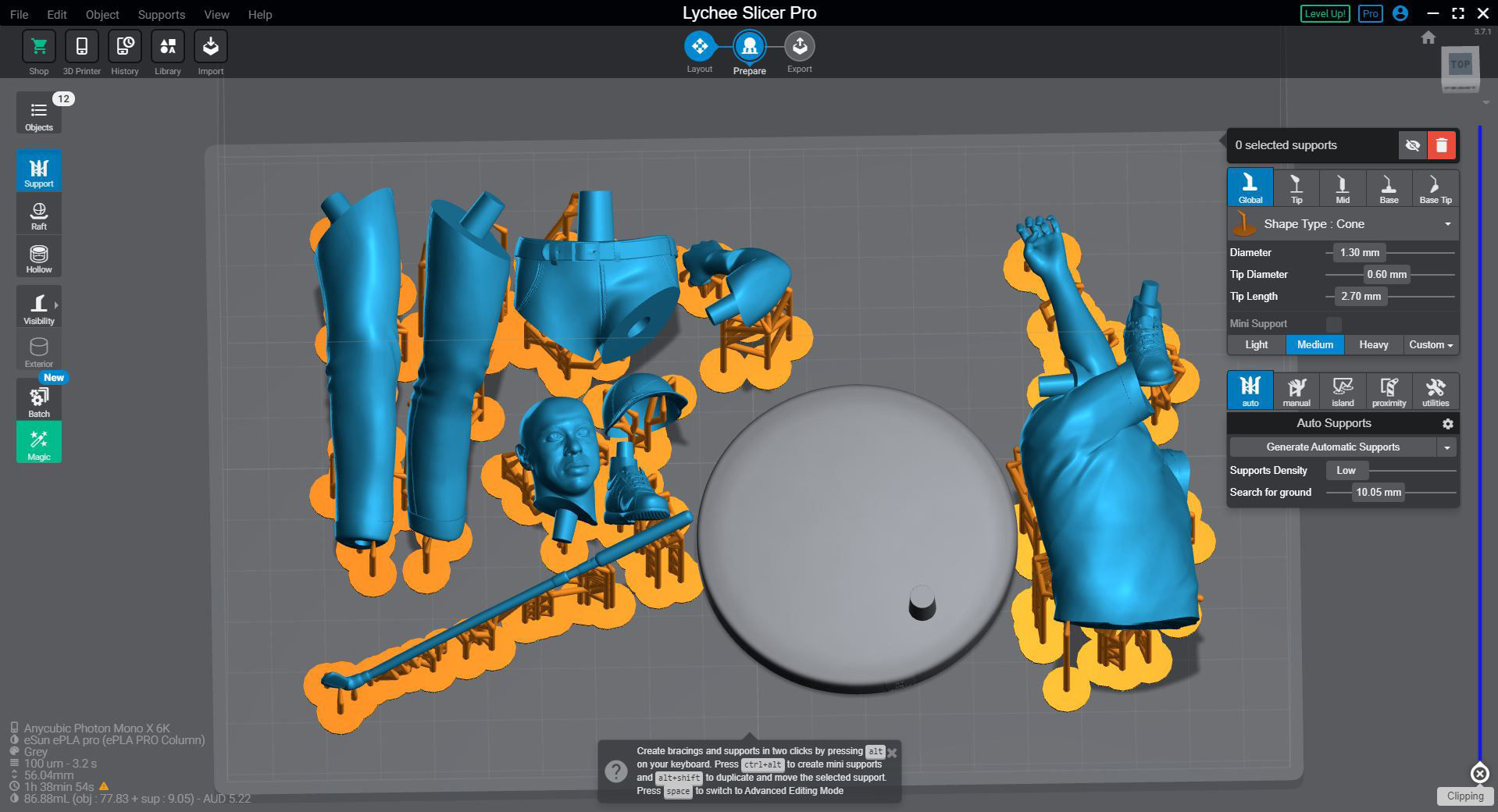Click the Tip Length value field
Screen dimensions: 1498x812
point(1361,297)
